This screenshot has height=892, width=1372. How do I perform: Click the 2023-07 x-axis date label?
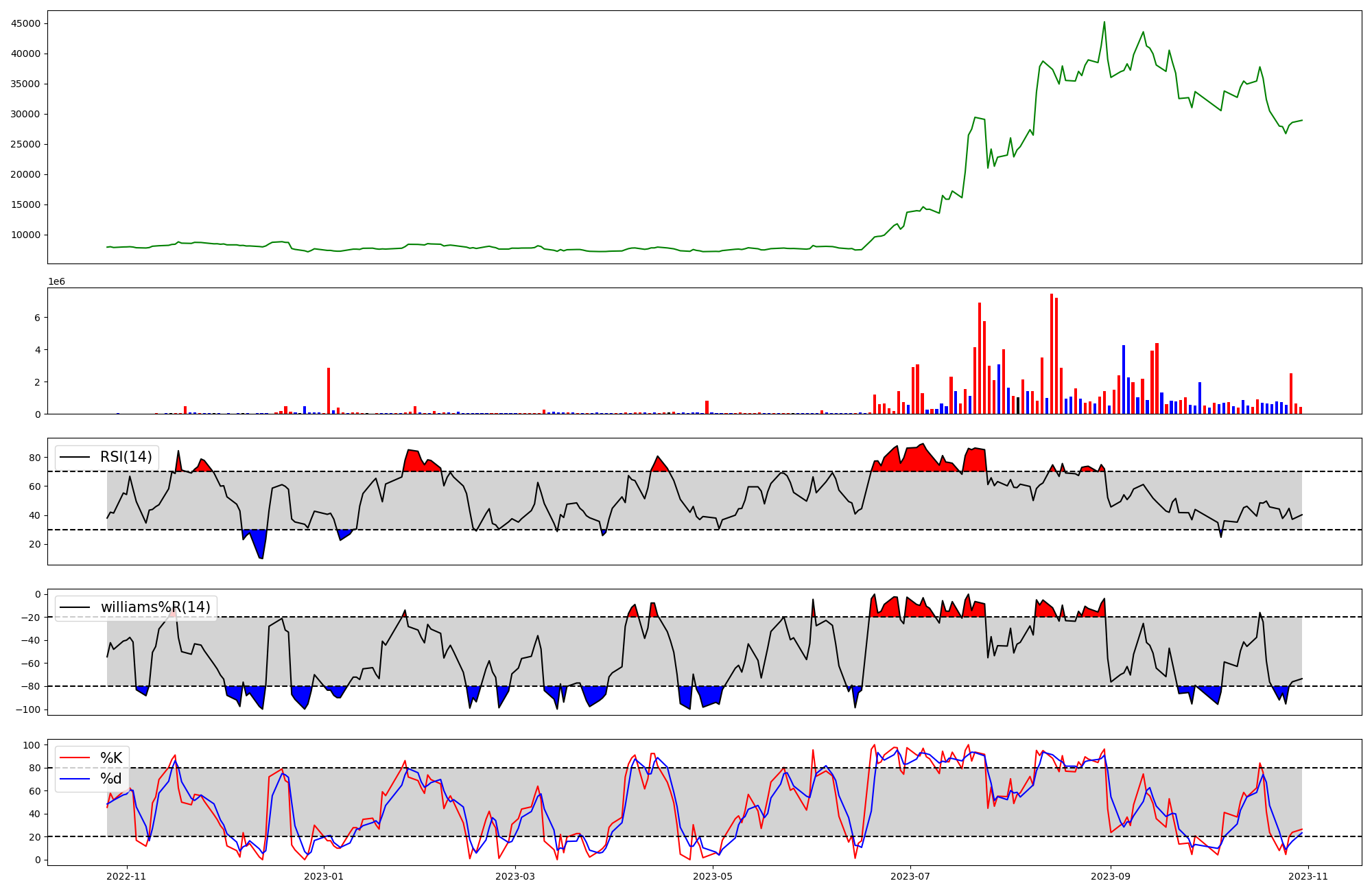(x=910, y=876)
